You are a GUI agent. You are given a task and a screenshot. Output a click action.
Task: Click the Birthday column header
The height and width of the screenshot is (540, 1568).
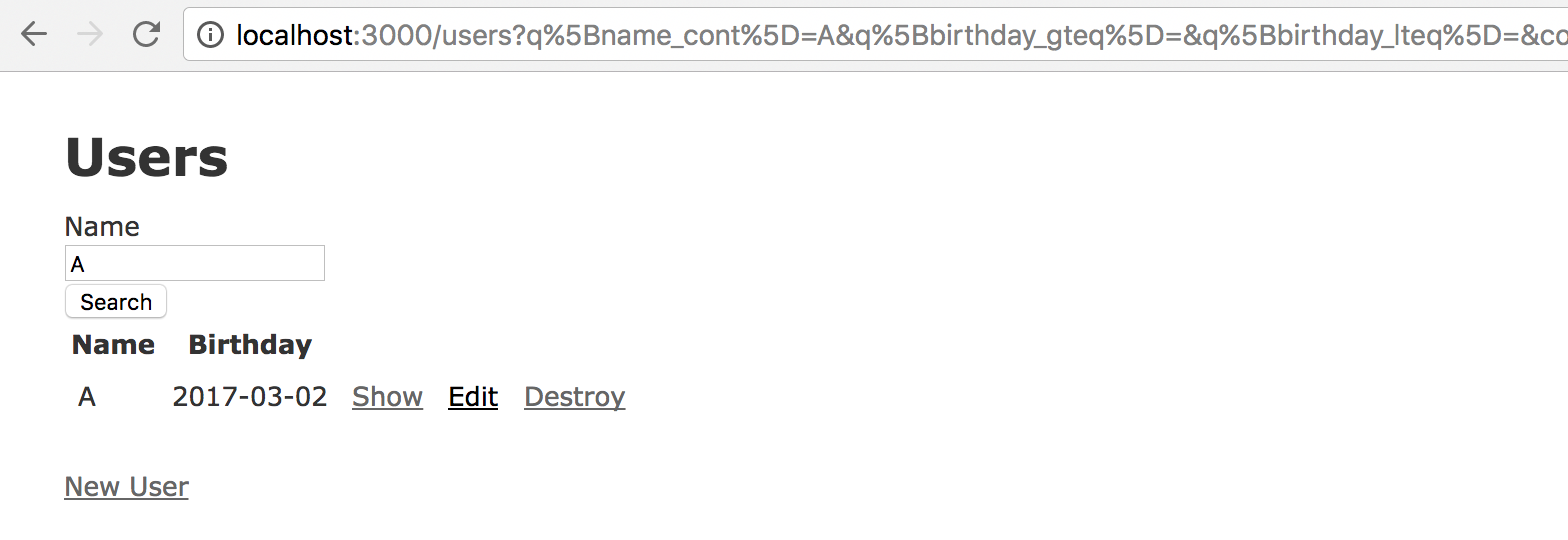(250, 345)
